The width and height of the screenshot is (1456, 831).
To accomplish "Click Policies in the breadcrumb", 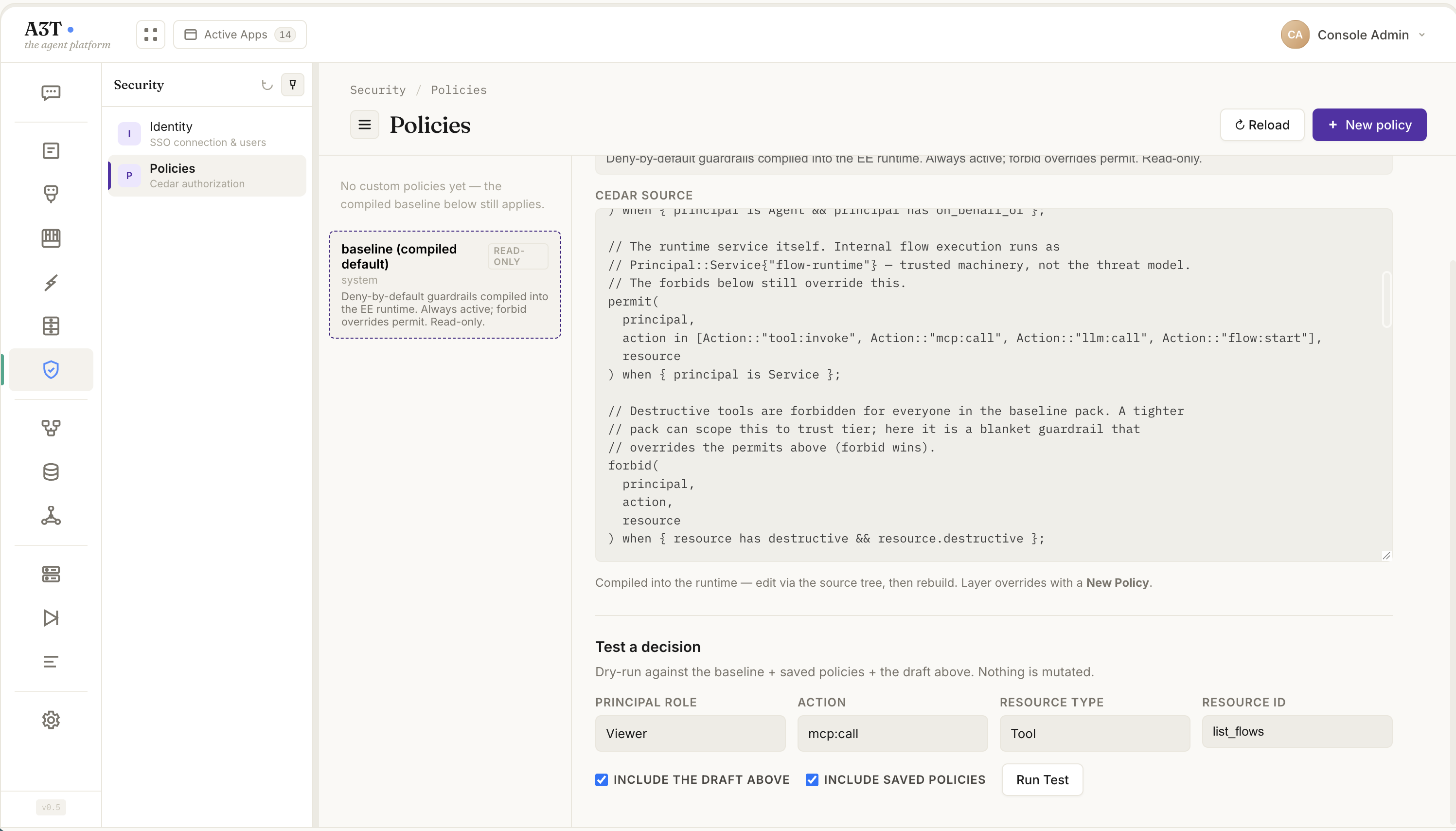I will coord(459,90).
